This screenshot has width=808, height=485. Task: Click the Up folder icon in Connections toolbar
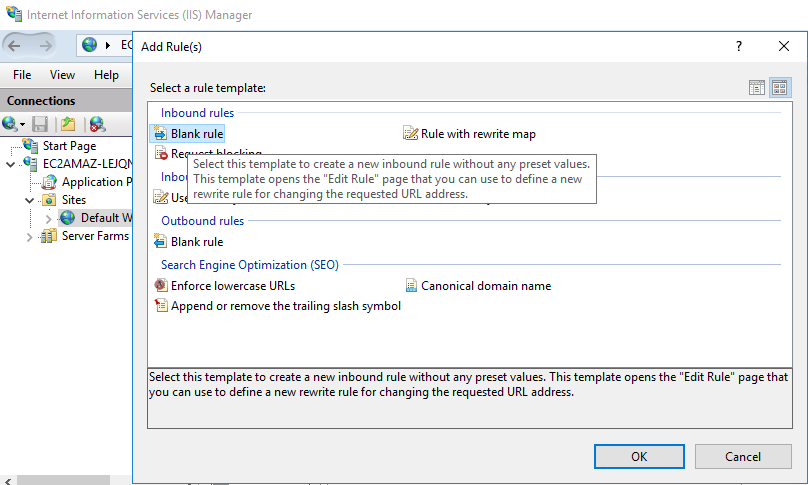tap(68, 124)
